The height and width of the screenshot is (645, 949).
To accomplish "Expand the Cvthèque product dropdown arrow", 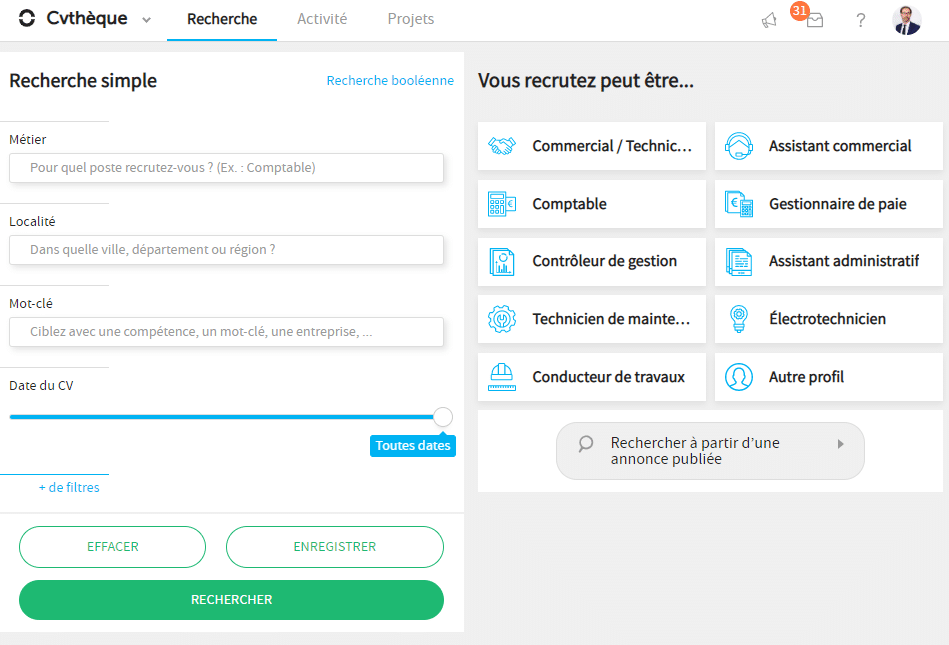I will (x=147, y=20).
